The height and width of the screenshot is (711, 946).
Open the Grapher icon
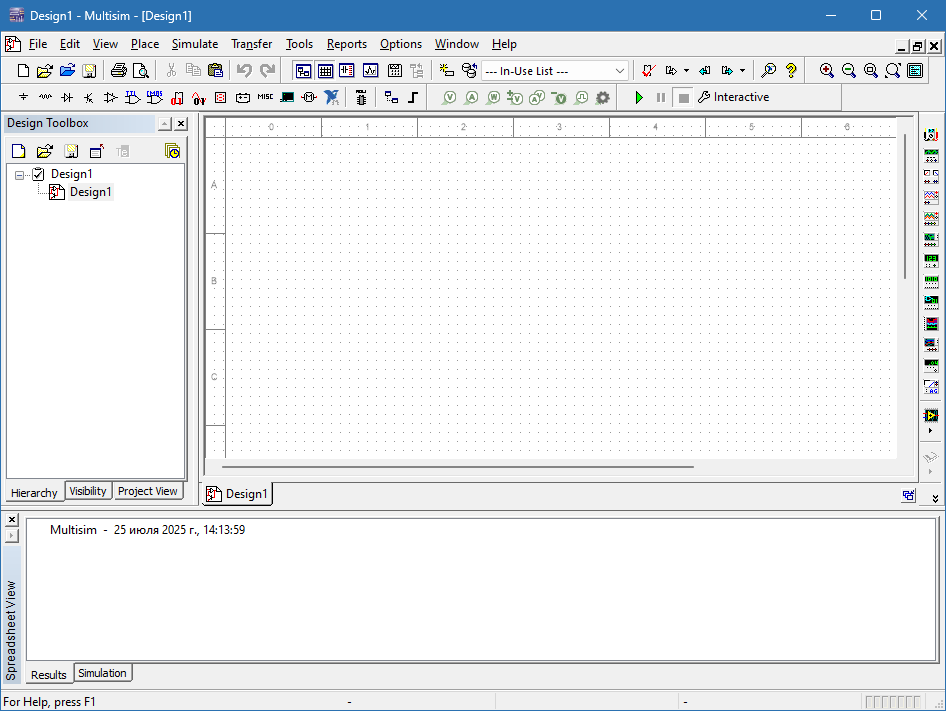point(370,71)
